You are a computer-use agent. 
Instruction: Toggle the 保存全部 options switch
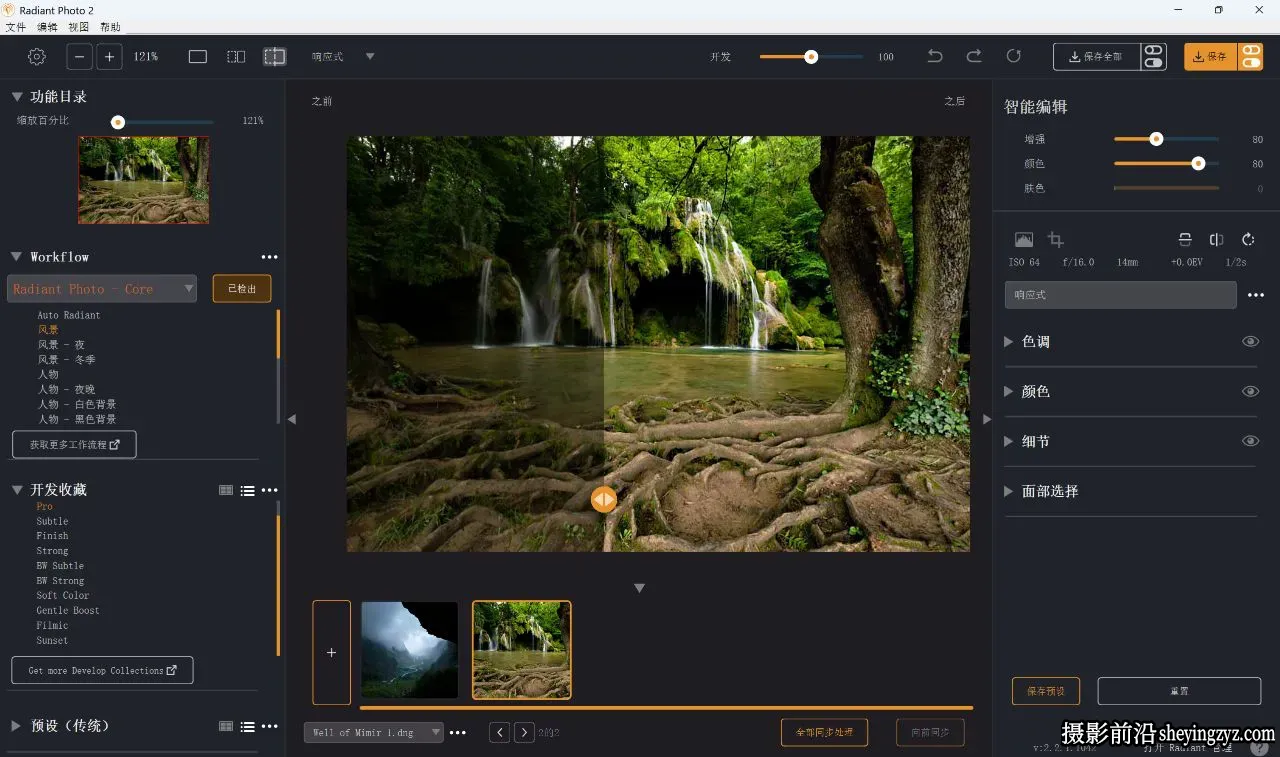(x=1154, y=57)
